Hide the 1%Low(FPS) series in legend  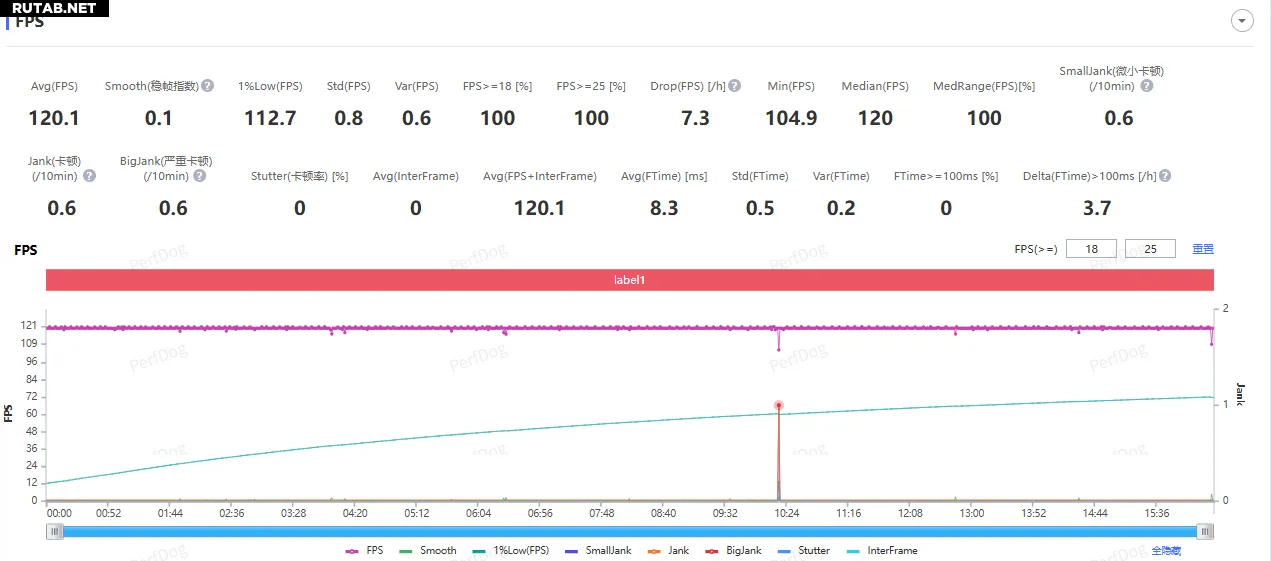510,550
